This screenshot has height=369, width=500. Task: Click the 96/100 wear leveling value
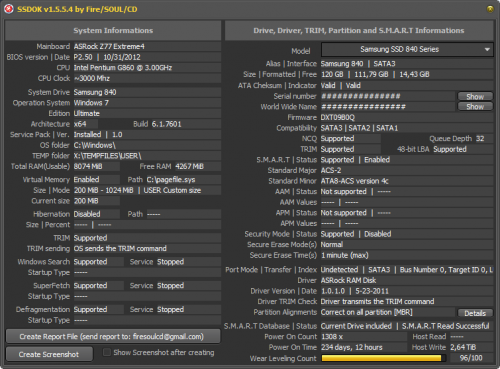click(x=471, y=358)
